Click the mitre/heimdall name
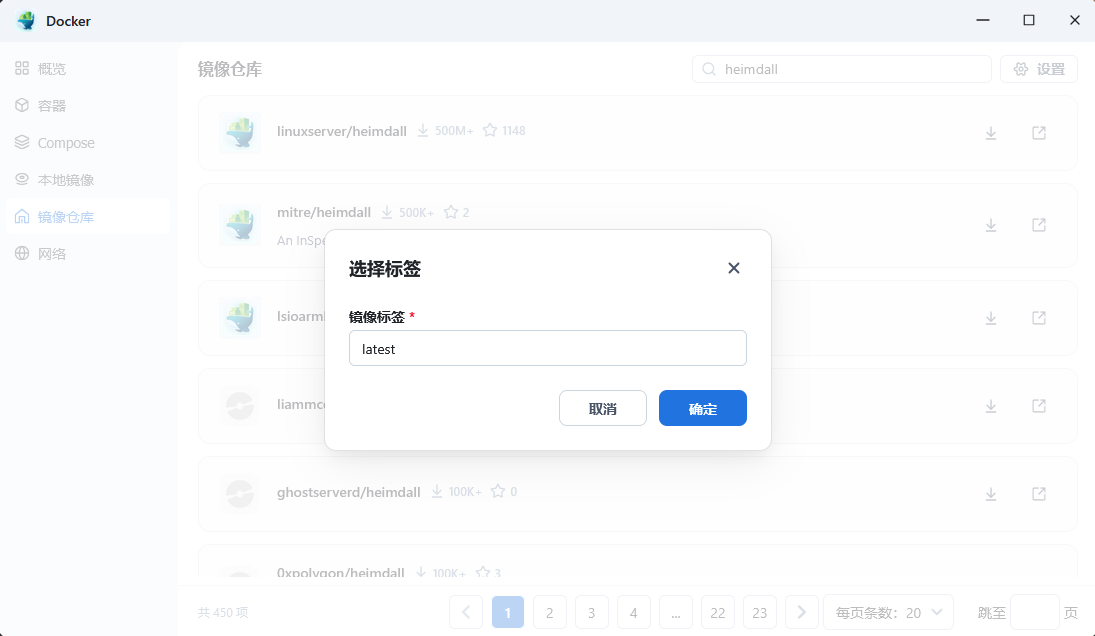 click(324, 212)
